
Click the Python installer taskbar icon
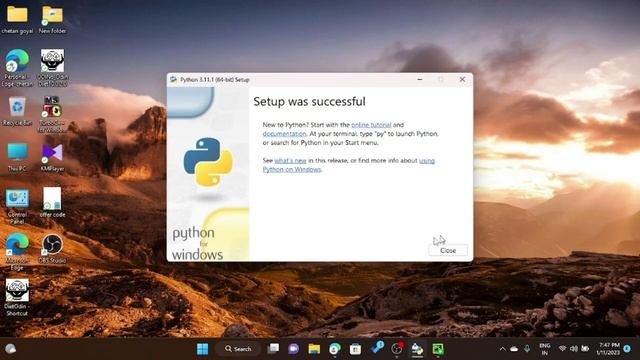tap(417, 349)
